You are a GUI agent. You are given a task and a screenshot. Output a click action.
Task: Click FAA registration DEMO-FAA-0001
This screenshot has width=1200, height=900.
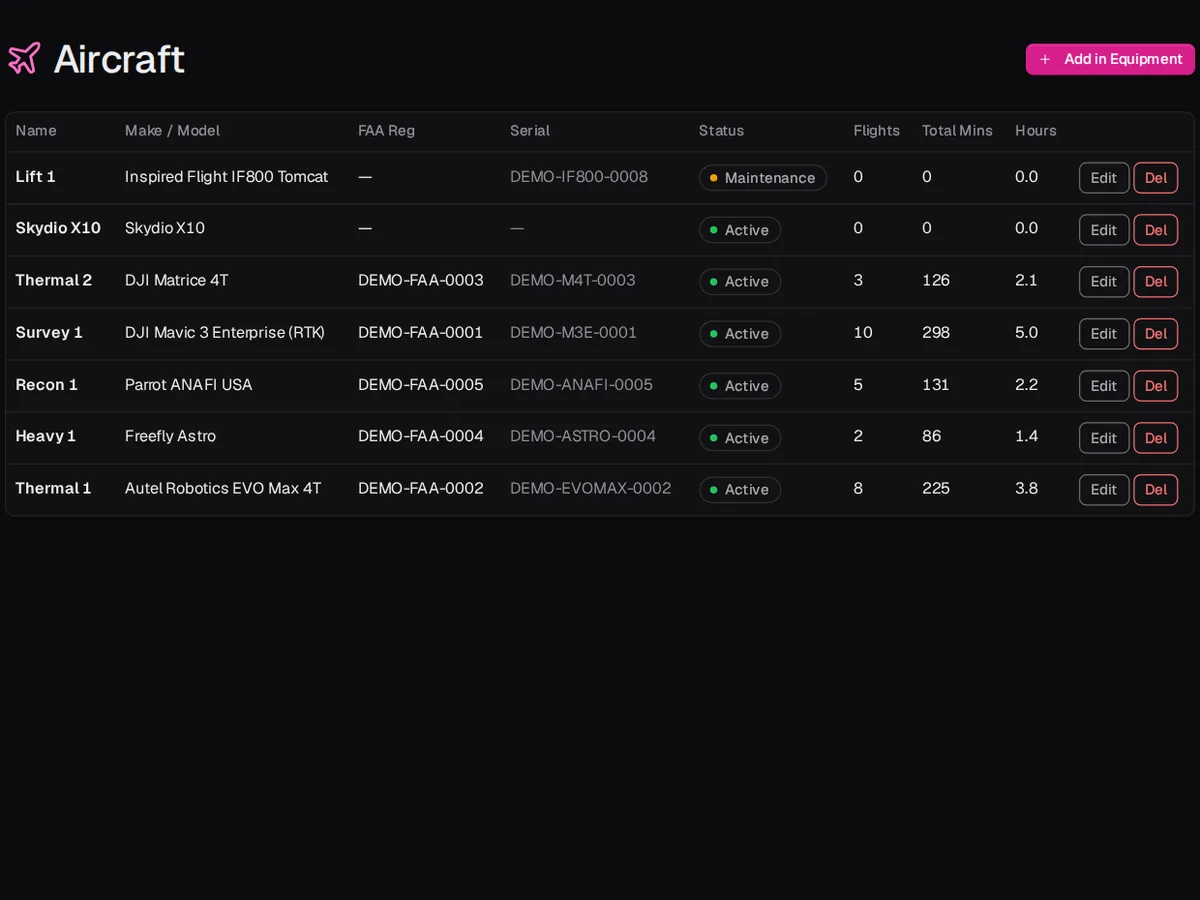[x=421, y=333]
